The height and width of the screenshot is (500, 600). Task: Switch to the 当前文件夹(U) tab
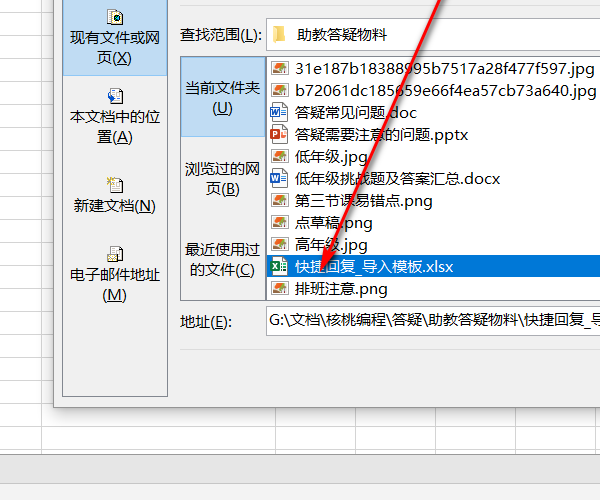223,97
